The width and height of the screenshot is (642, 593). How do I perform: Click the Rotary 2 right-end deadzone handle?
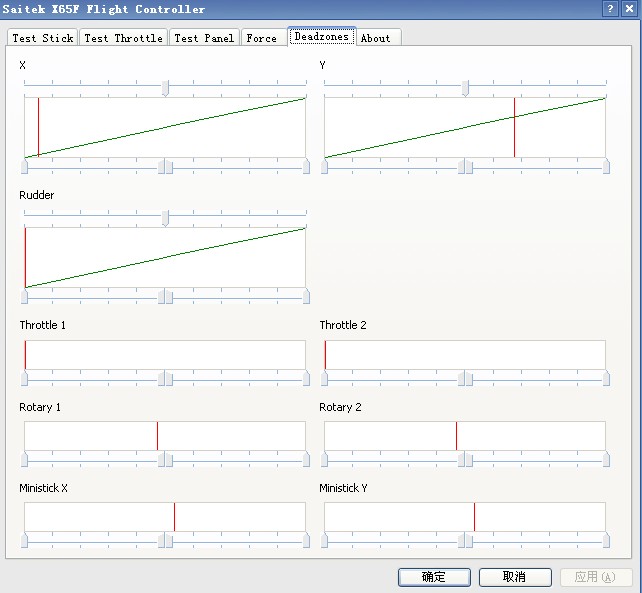point(606,459)
